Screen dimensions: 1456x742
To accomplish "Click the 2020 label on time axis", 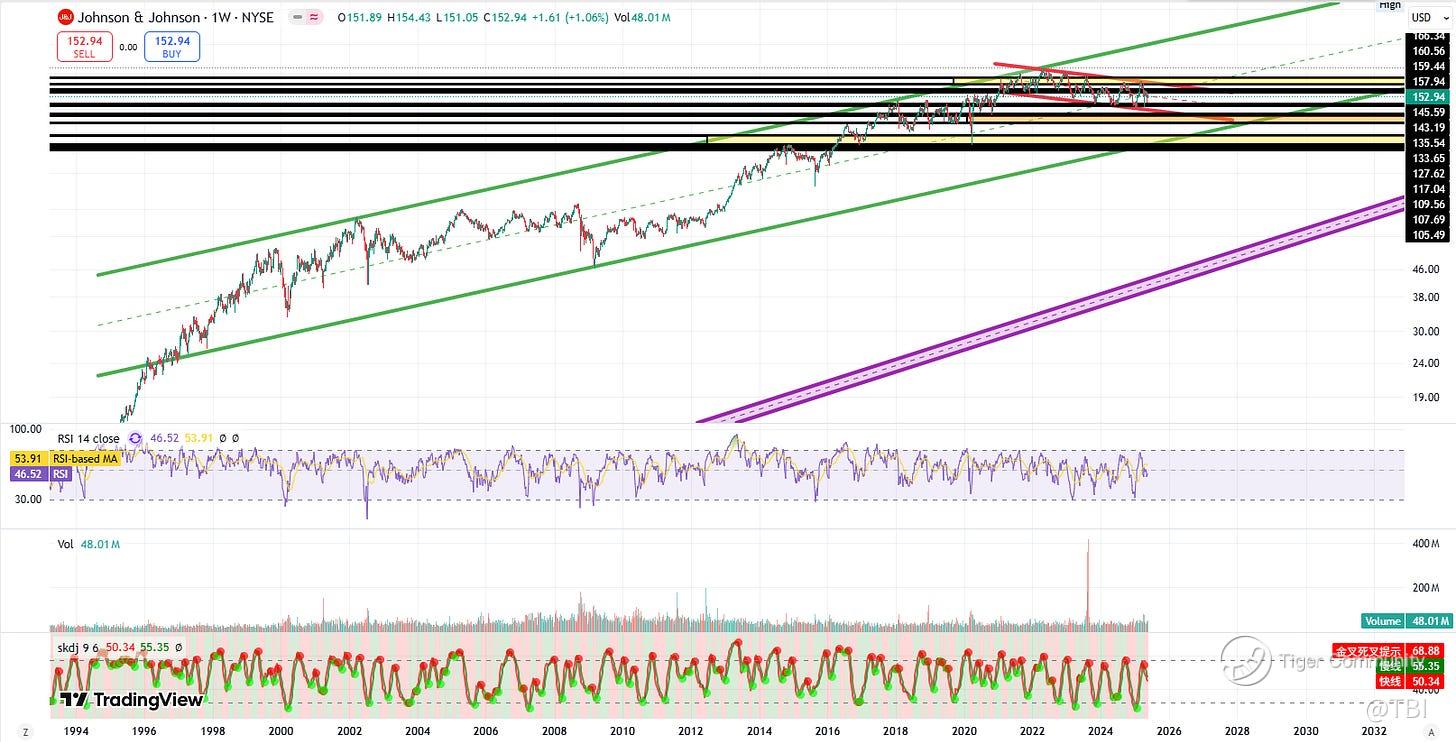I will [x=964, y=732].
